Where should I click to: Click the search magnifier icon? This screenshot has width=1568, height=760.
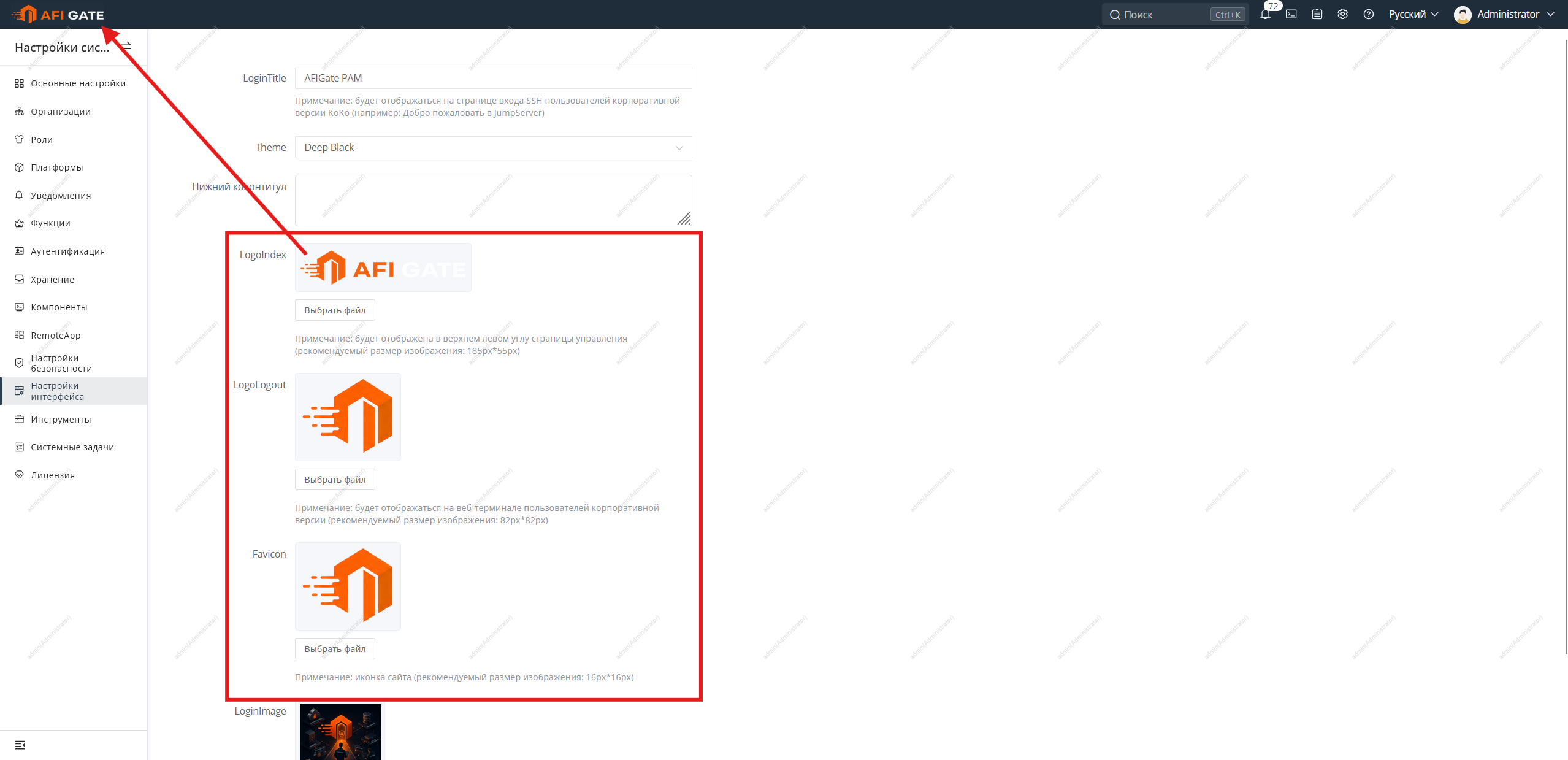(x=1115, y=15)
